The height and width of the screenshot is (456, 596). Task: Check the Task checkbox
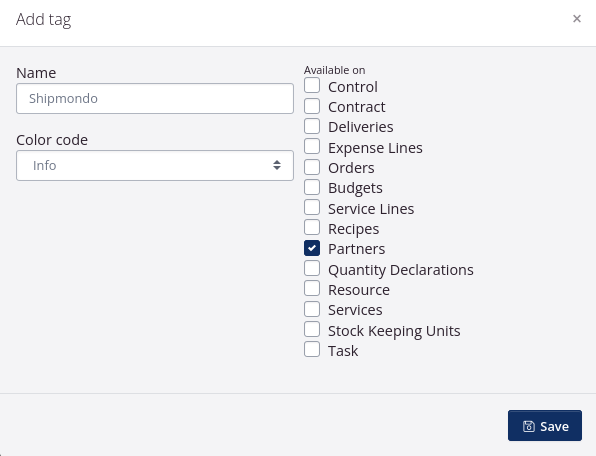(x=312, y=349)
